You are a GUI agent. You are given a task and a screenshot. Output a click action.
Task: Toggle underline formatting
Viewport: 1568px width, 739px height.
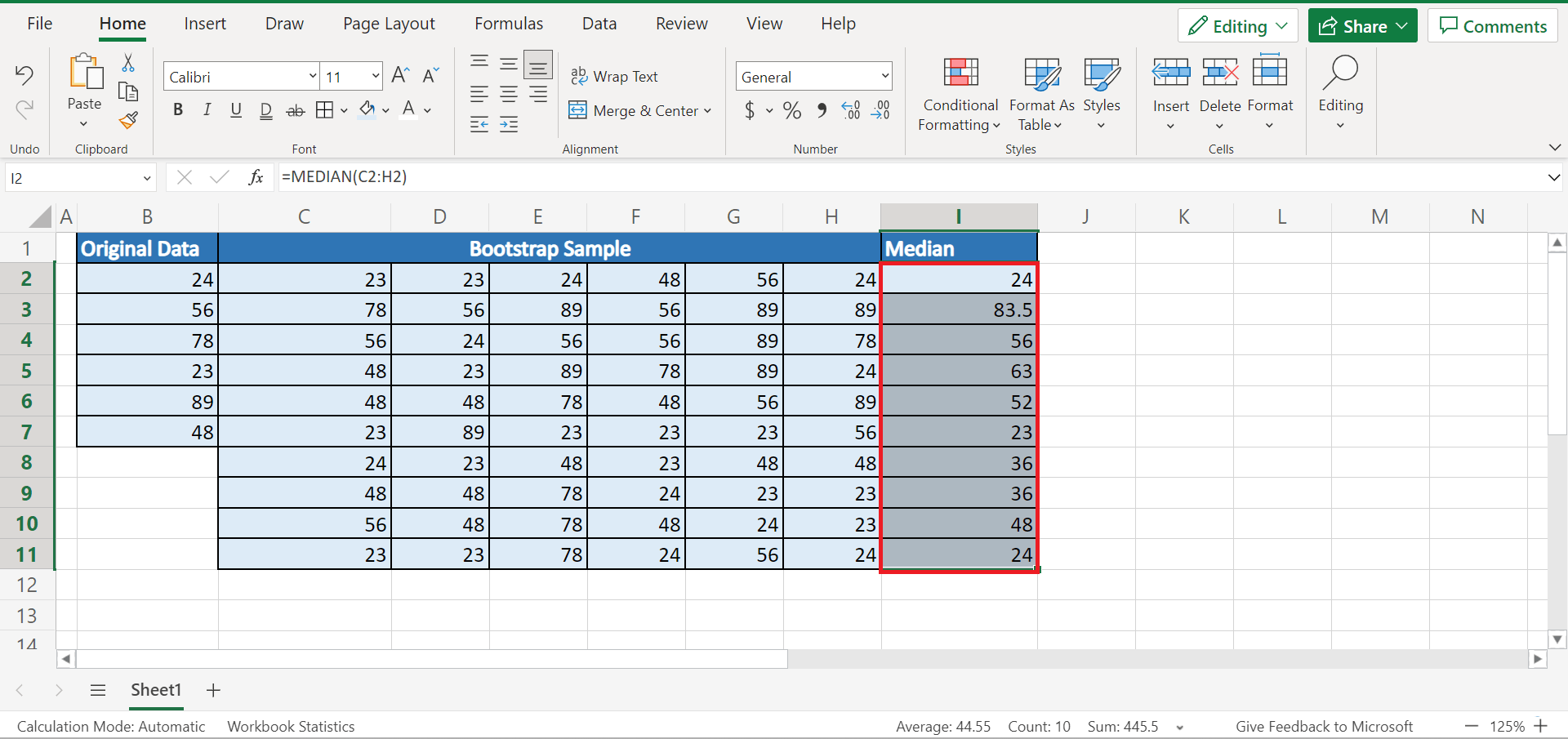coord(236,110)
